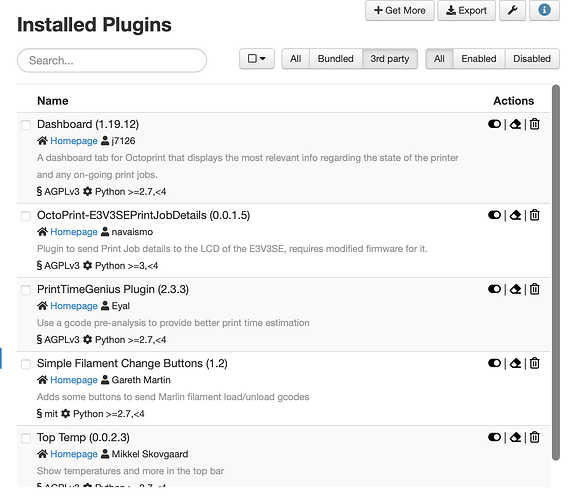Click the Installed Plugins heading

(94, 25)
